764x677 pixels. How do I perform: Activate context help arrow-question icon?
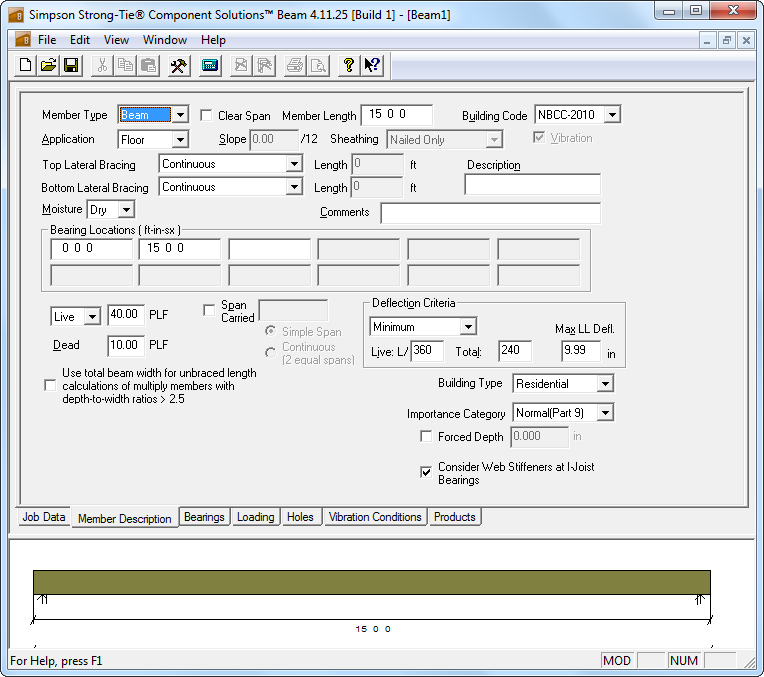pyautogui.click(x=372, y=65)
